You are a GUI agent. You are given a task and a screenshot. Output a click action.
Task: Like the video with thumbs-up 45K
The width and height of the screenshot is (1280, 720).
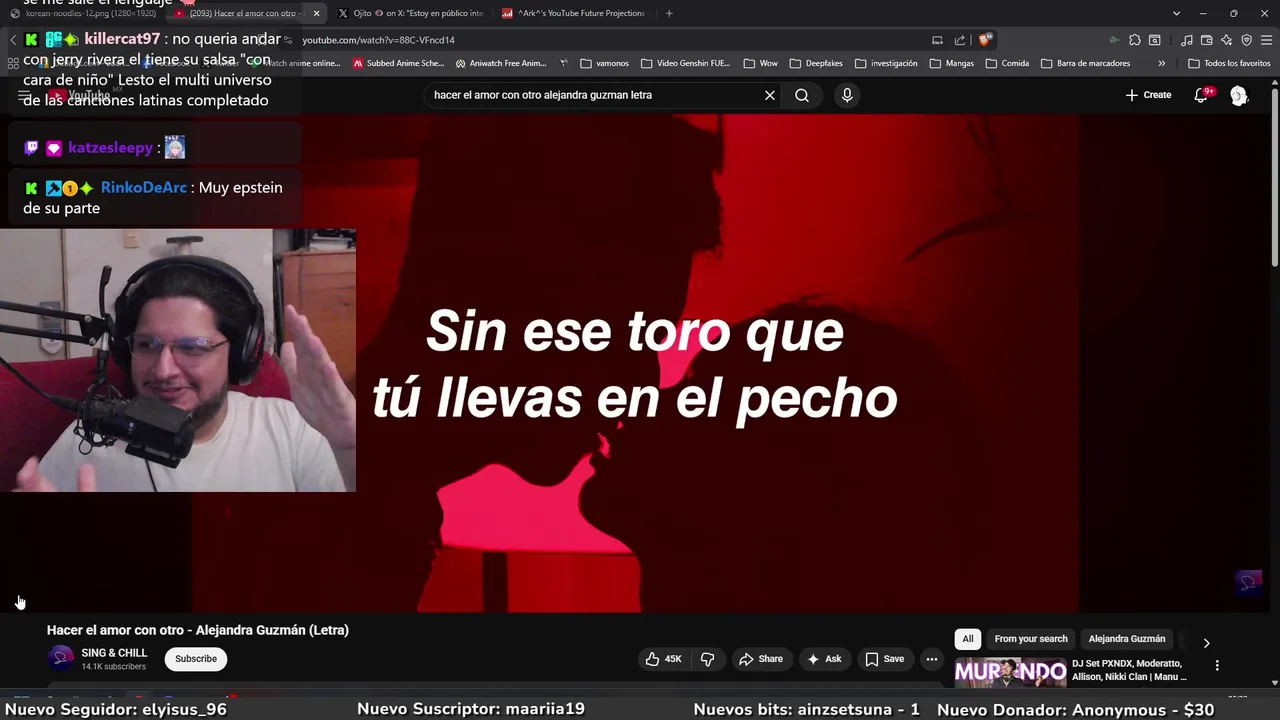[663, 659]
